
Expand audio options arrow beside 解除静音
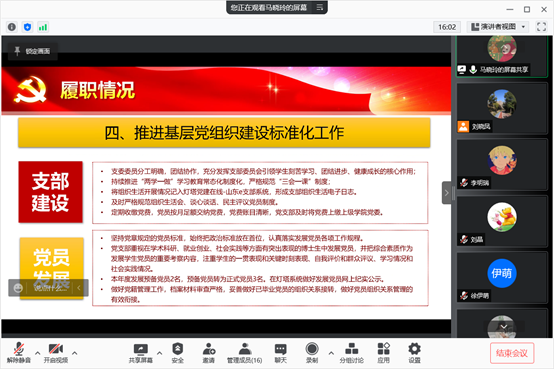[37, 353]
